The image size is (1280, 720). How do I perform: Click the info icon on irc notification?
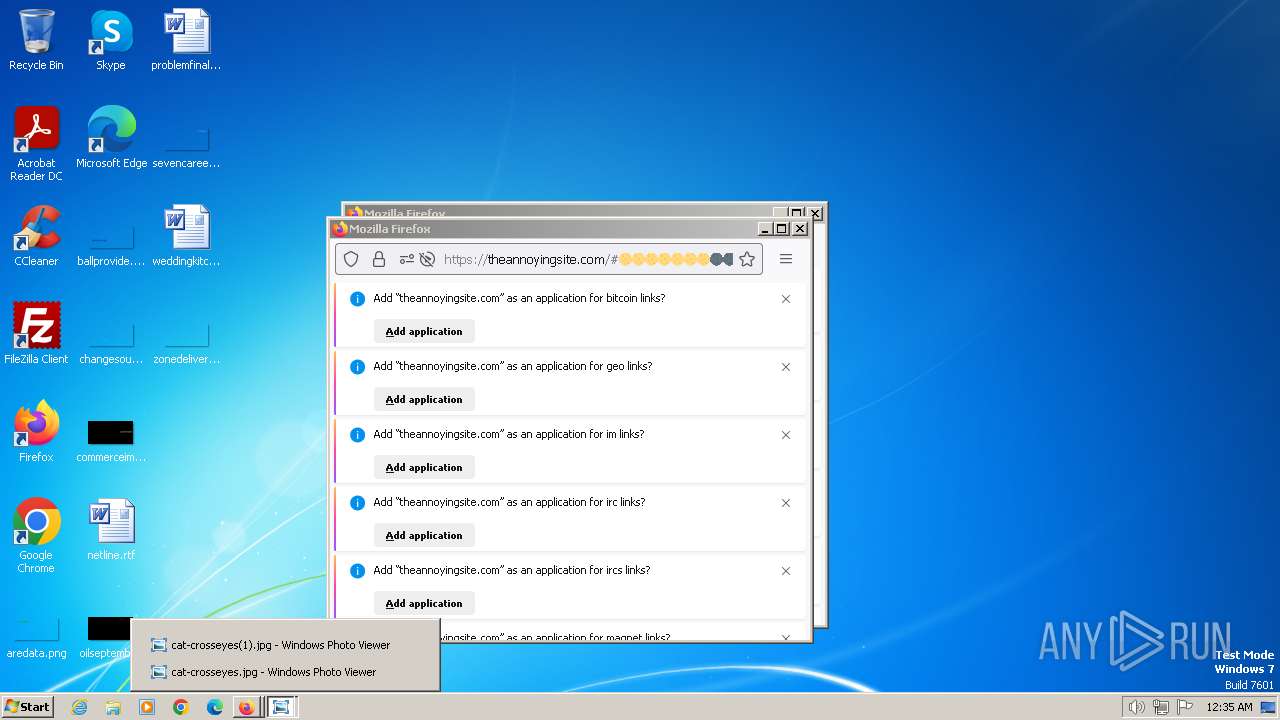[x=357, y=503]
